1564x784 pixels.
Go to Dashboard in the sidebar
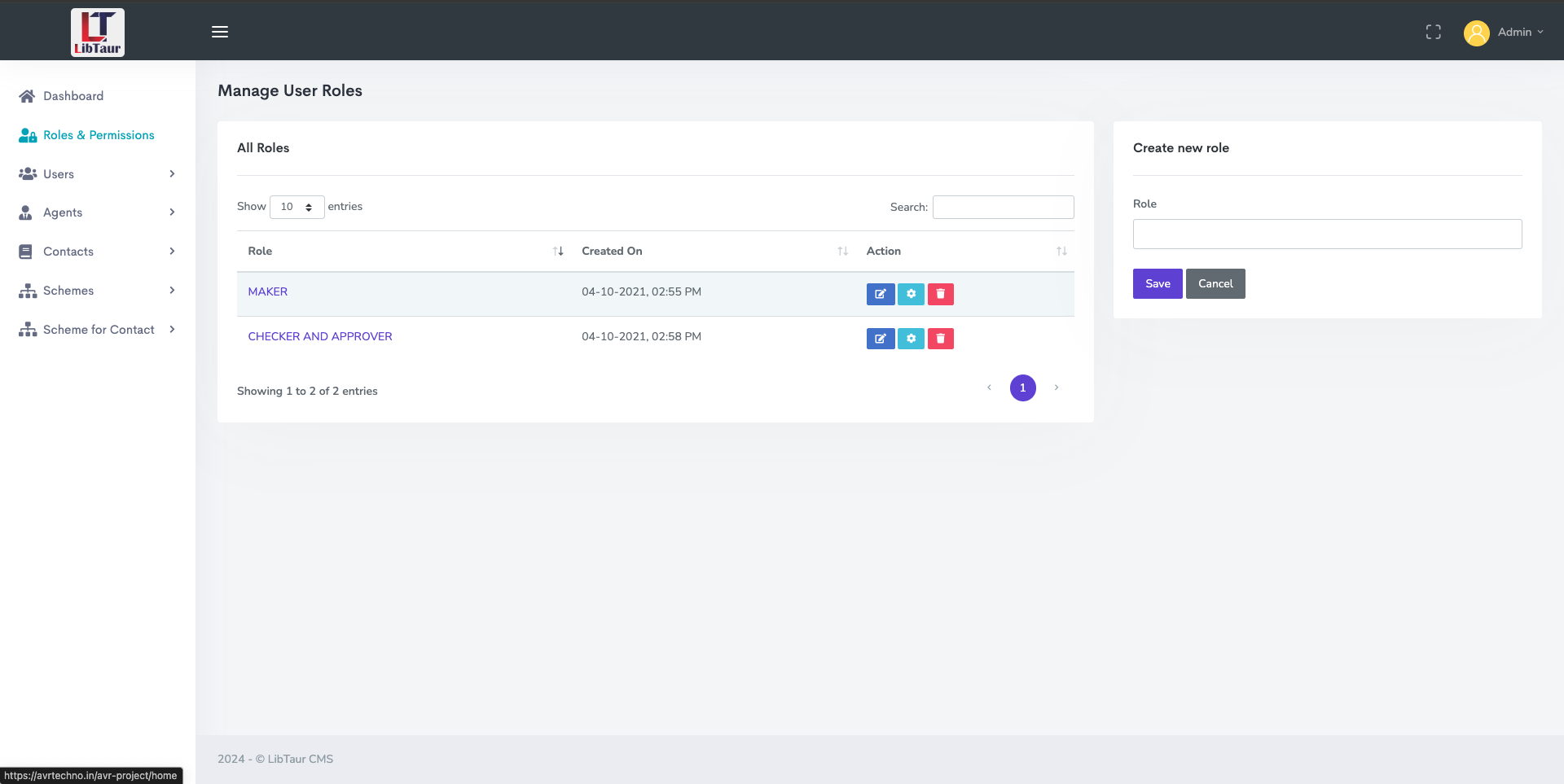pyautogui.click(x=73, y=96)
